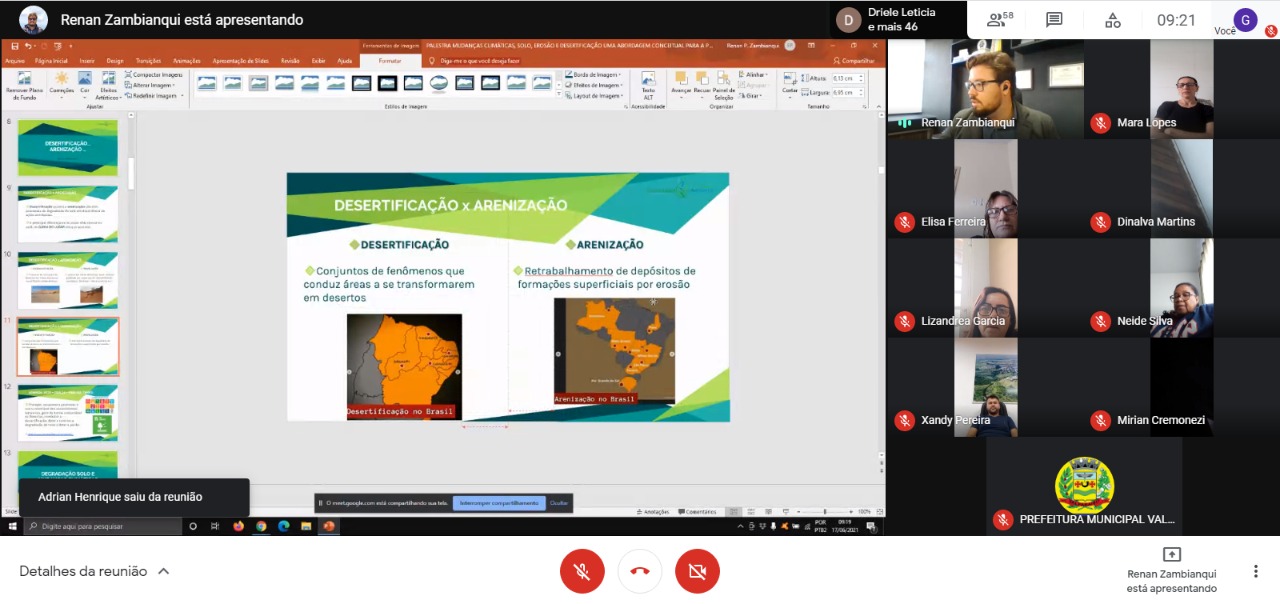The height and width of the screenshot is (604, 1280).
Task: Select Desertificação no Brasil map image
Action: click(x=404, y=366)
